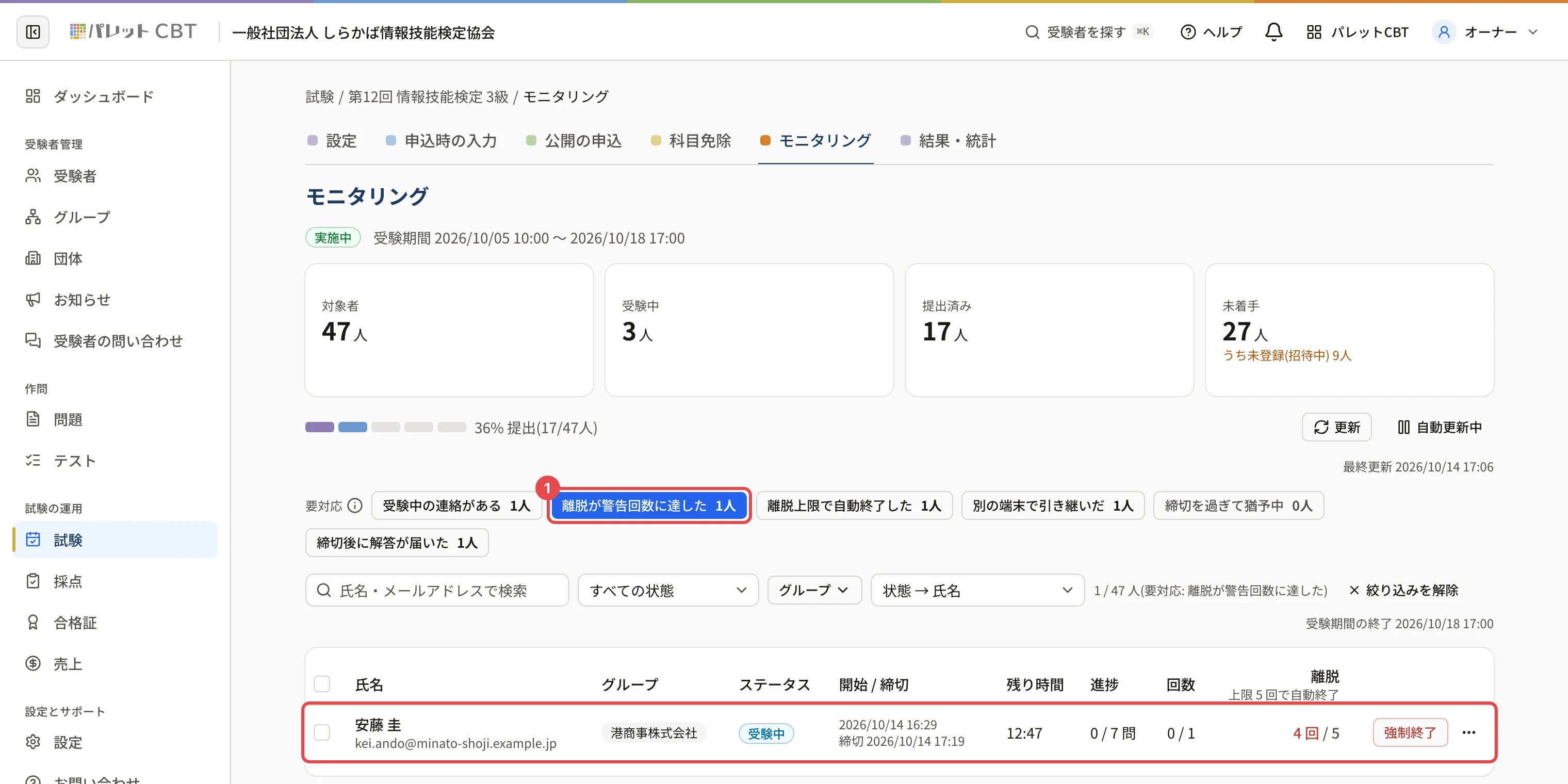
Task: Toggle the 受験中の連絡がある filter chip
Action: pos(456,505)
